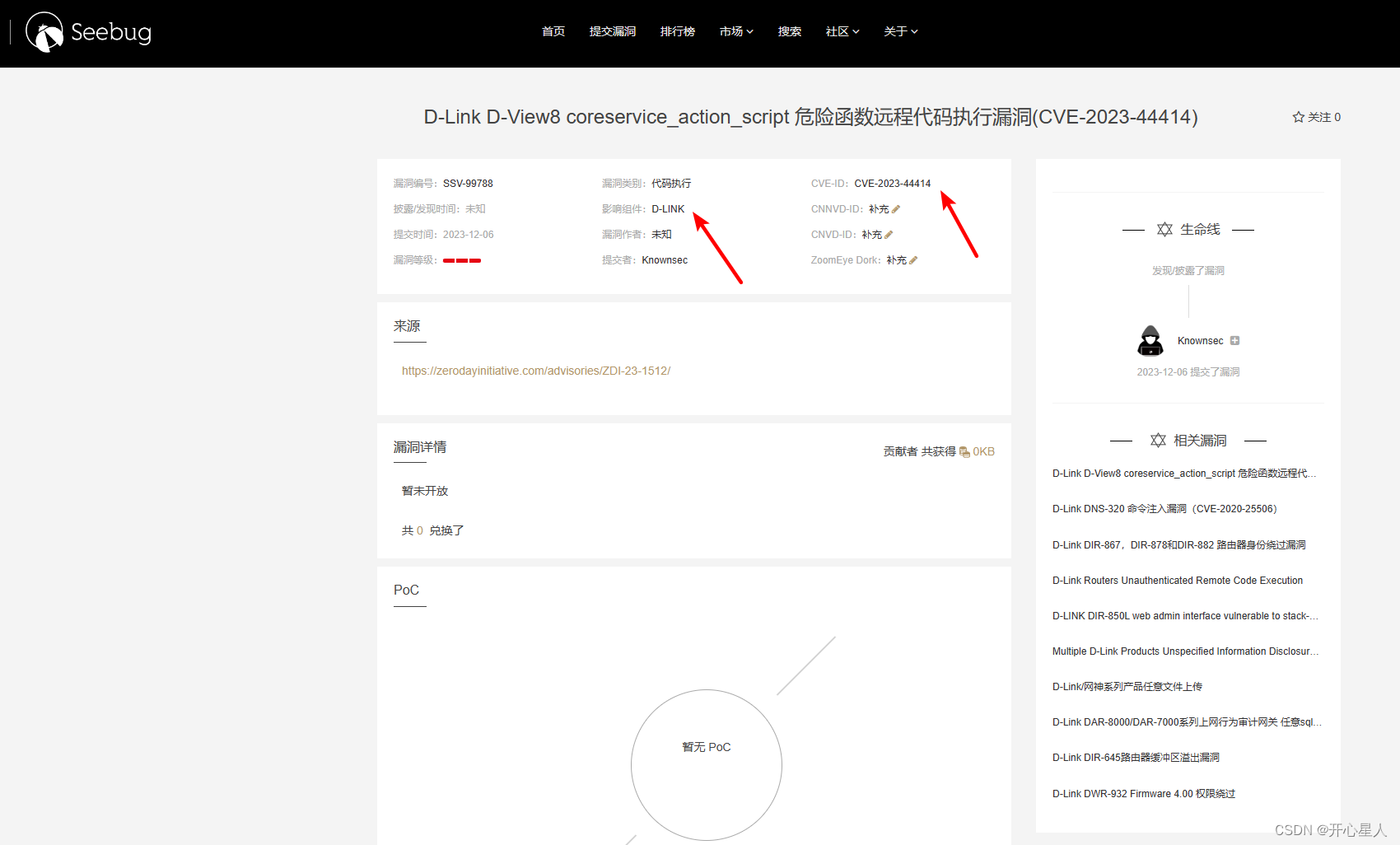
Task: Open D-LINK DIR-850L web admin interface link
Action: [x=1185, y=616]
